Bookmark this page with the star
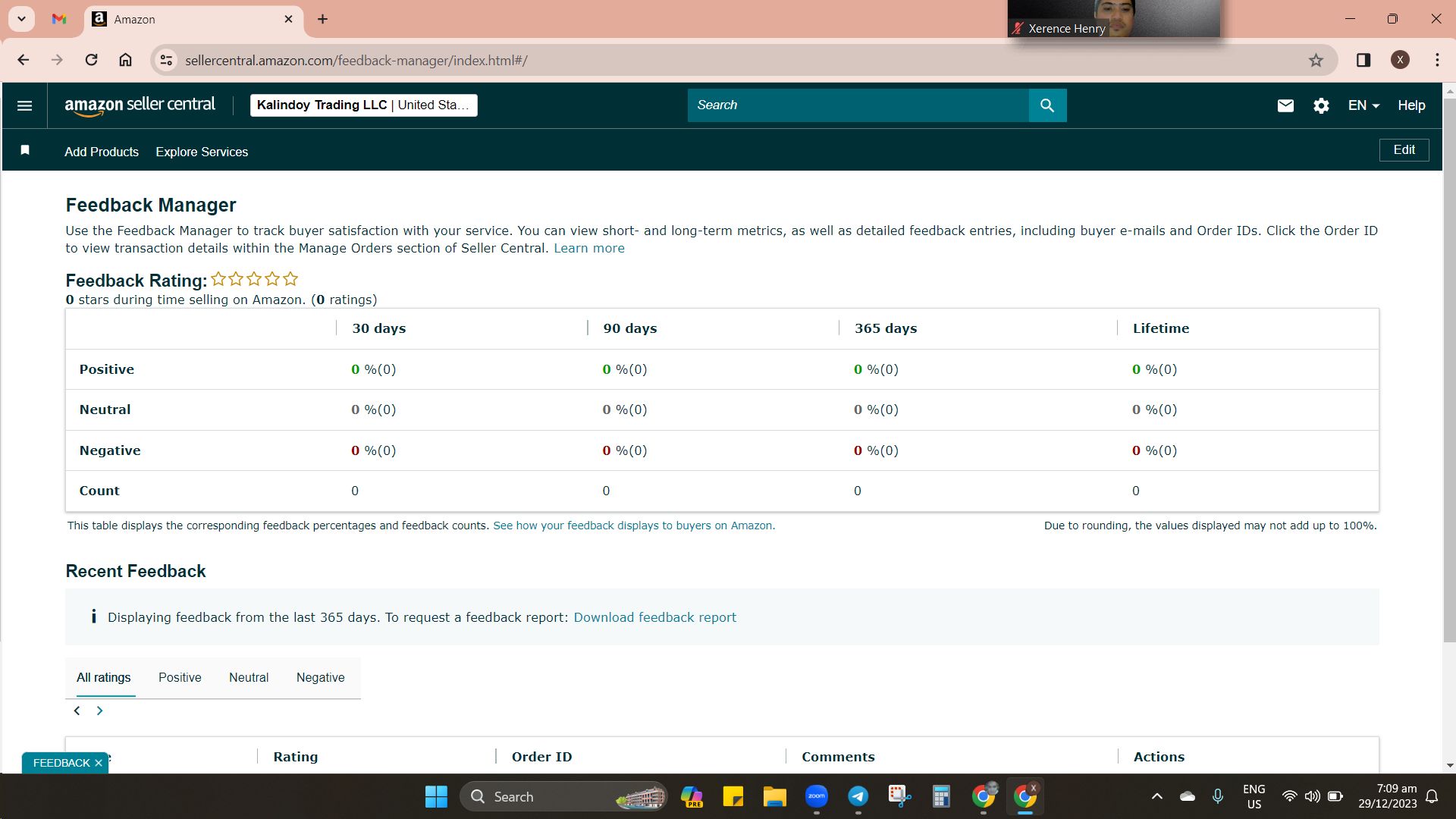This screenshot has width=1456, height=819. click(x=1316, y=60)
